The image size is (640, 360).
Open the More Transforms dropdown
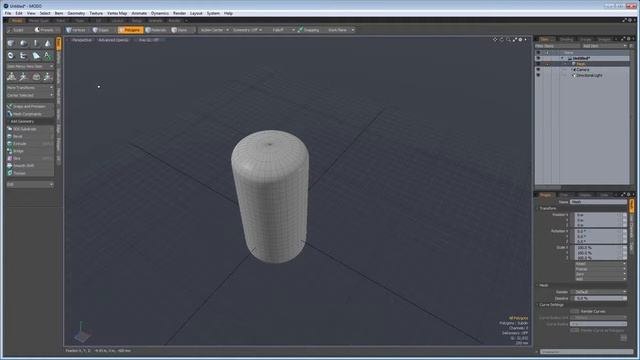30,88
